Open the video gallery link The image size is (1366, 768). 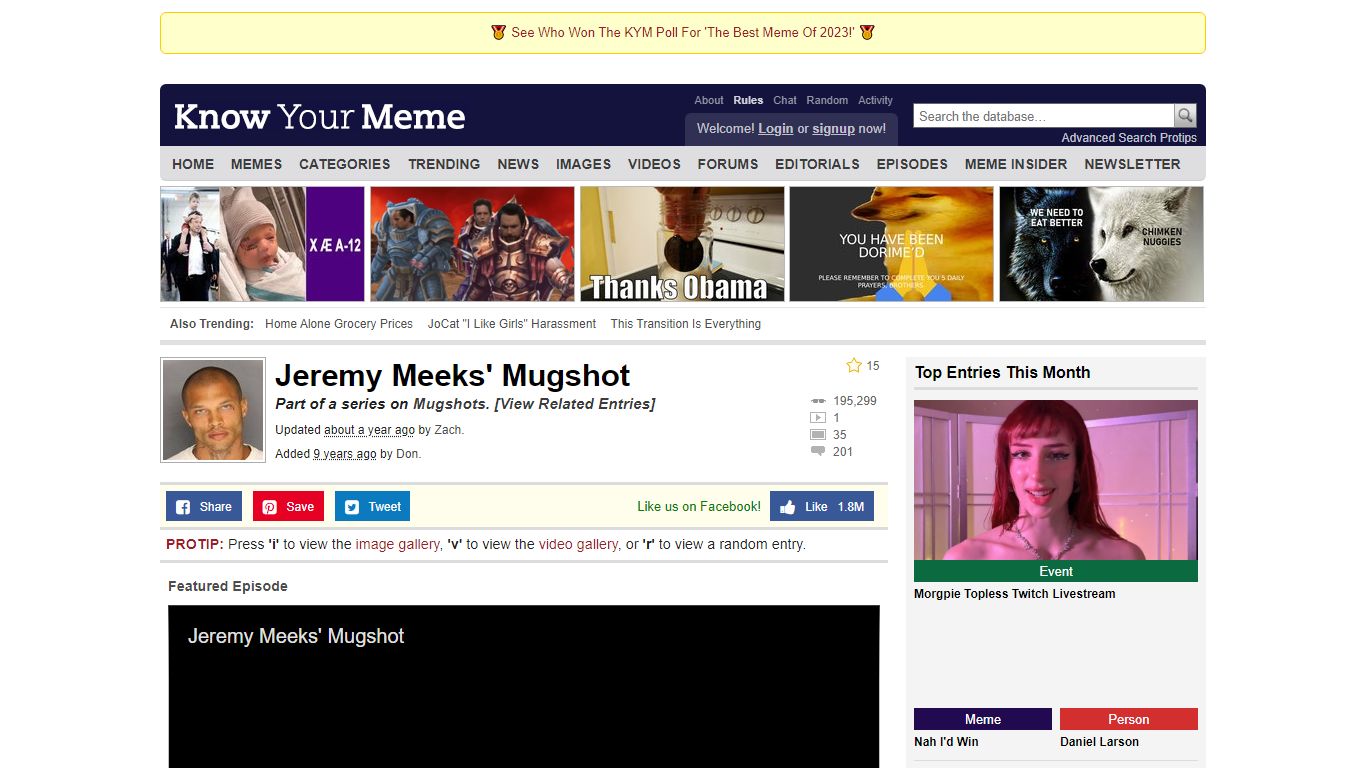click(578, 545)
